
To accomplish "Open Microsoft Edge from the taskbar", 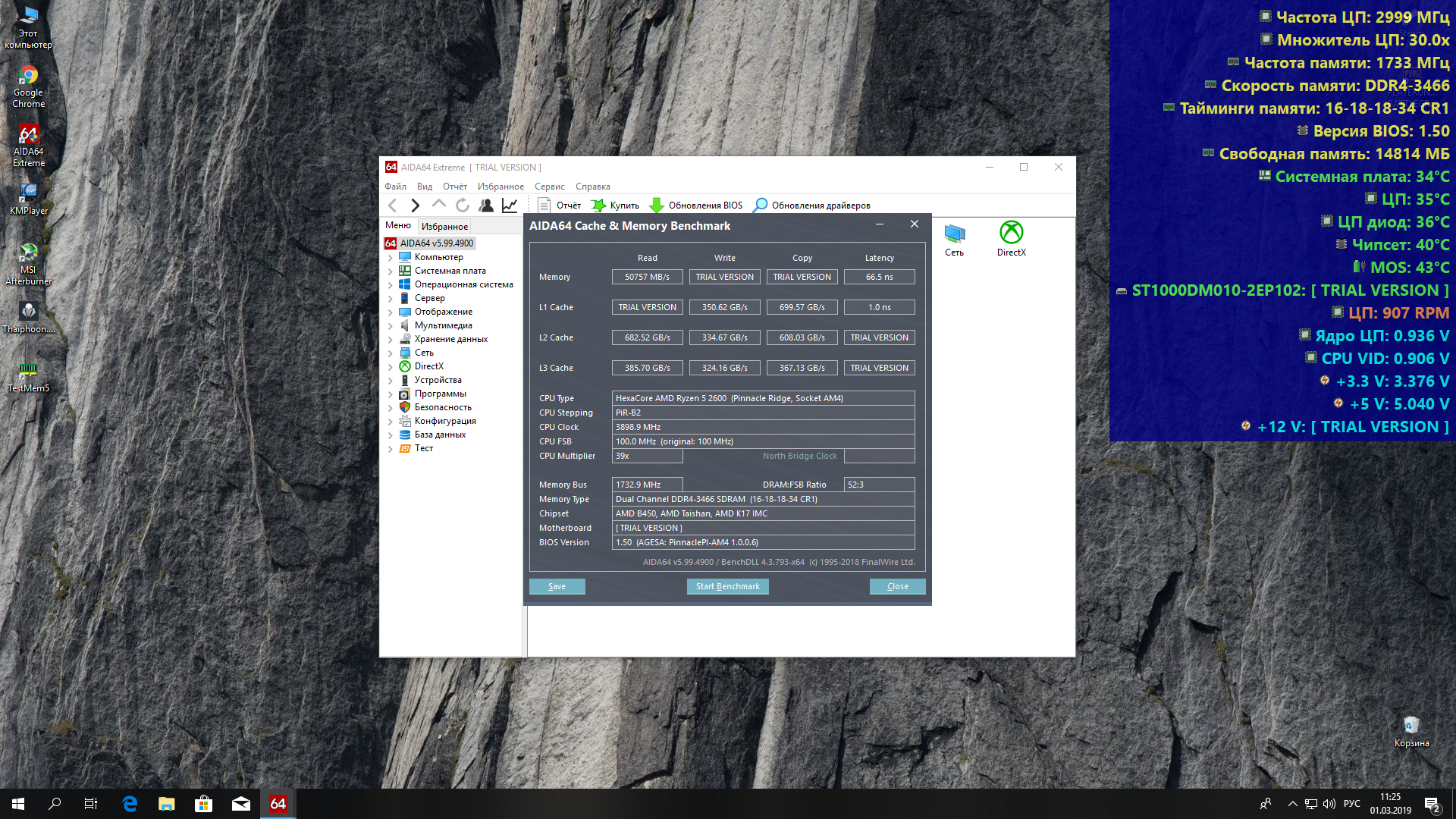I will [x=130, y=804].
